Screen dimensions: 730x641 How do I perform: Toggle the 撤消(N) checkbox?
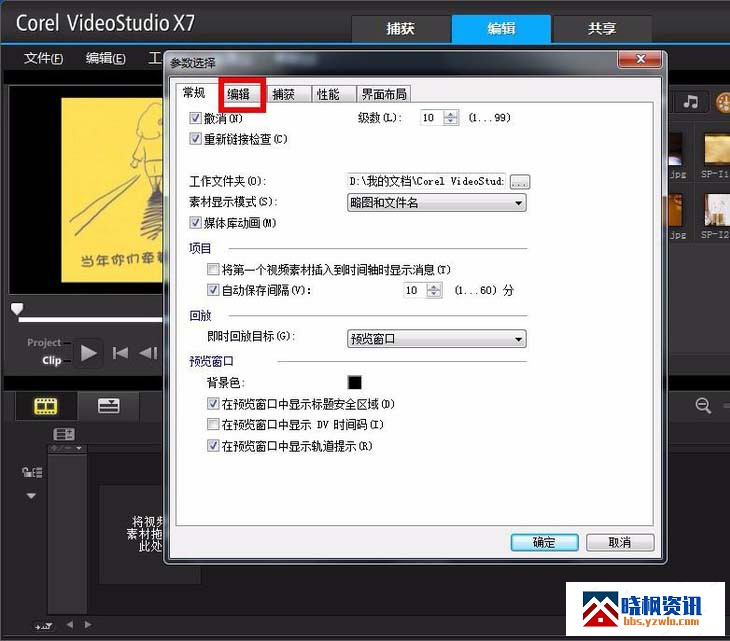coord(195,118)
